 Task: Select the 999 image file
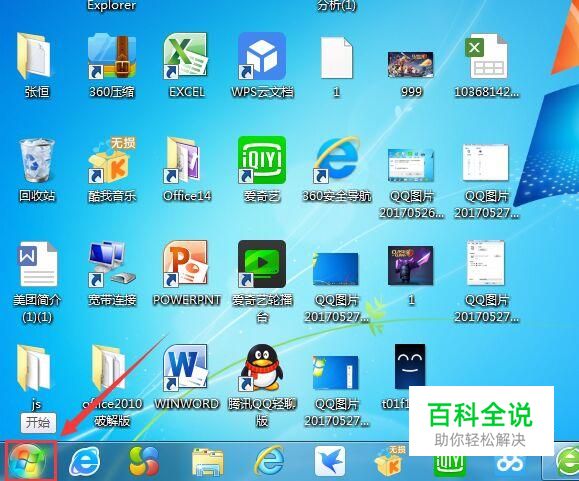411,65
